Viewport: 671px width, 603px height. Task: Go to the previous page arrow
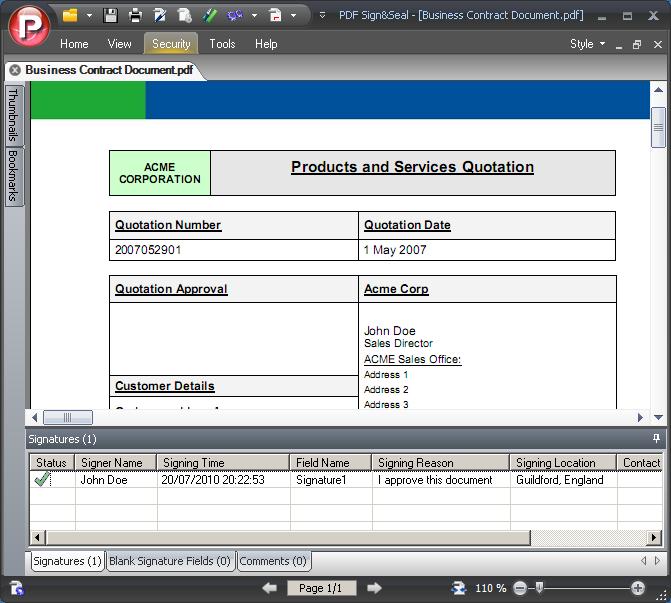click(x=270, y=588)
